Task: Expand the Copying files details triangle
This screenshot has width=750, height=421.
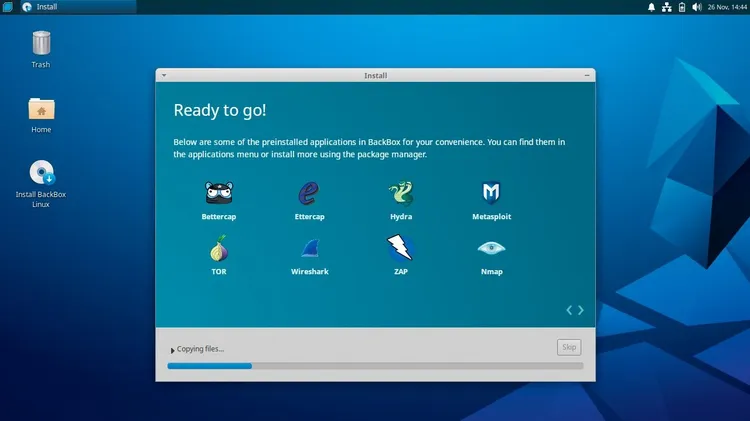Action: [x=172, y=350]
